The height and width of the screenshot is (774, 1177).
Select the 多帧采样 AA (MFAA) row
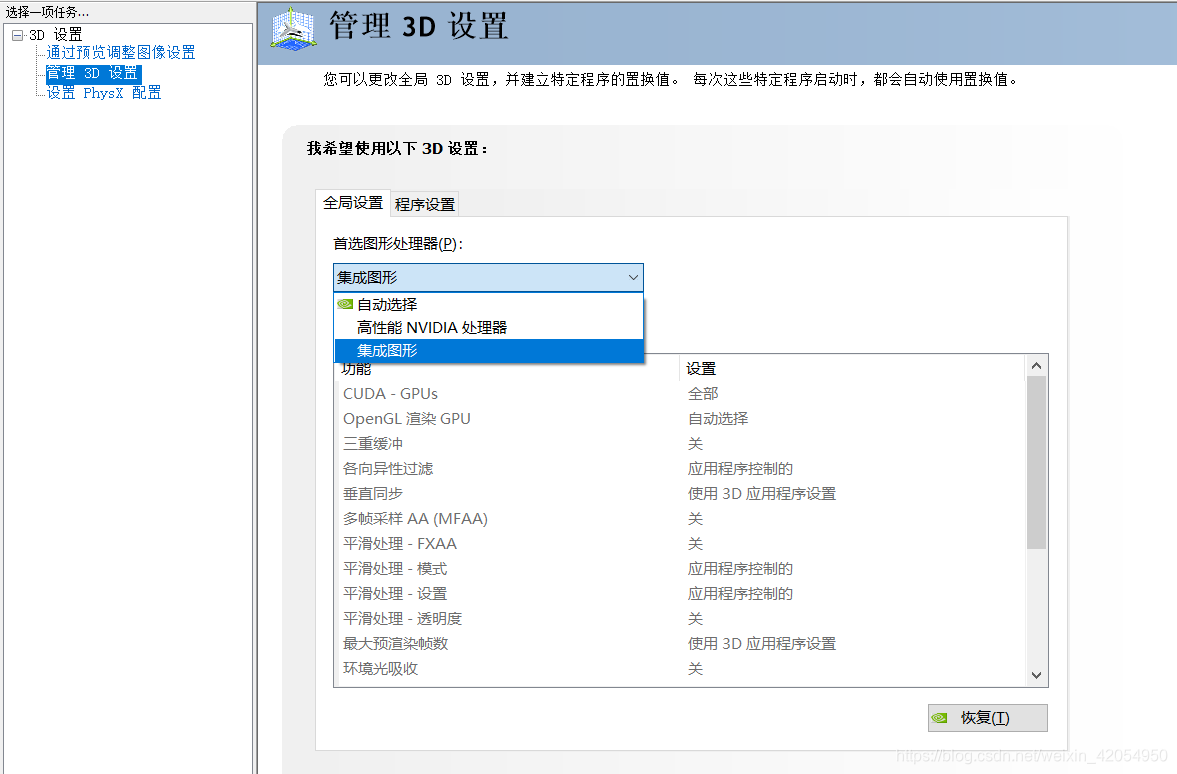point(680,519)
